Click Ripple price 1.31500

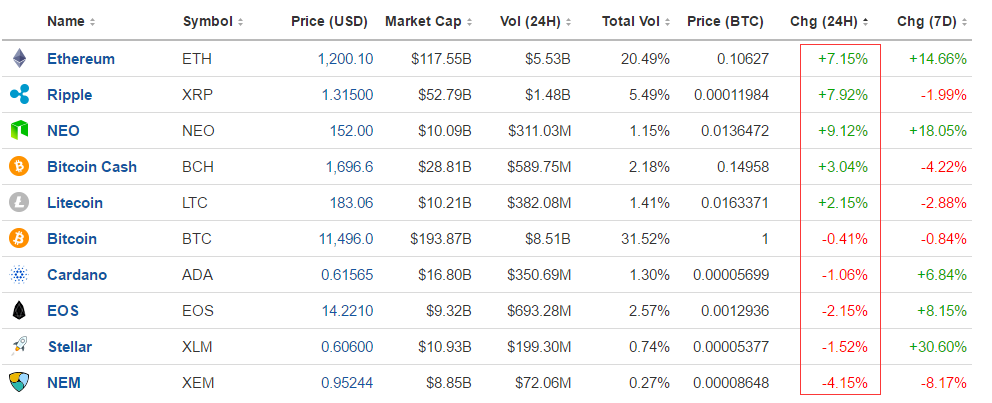(x=347, y=95)
